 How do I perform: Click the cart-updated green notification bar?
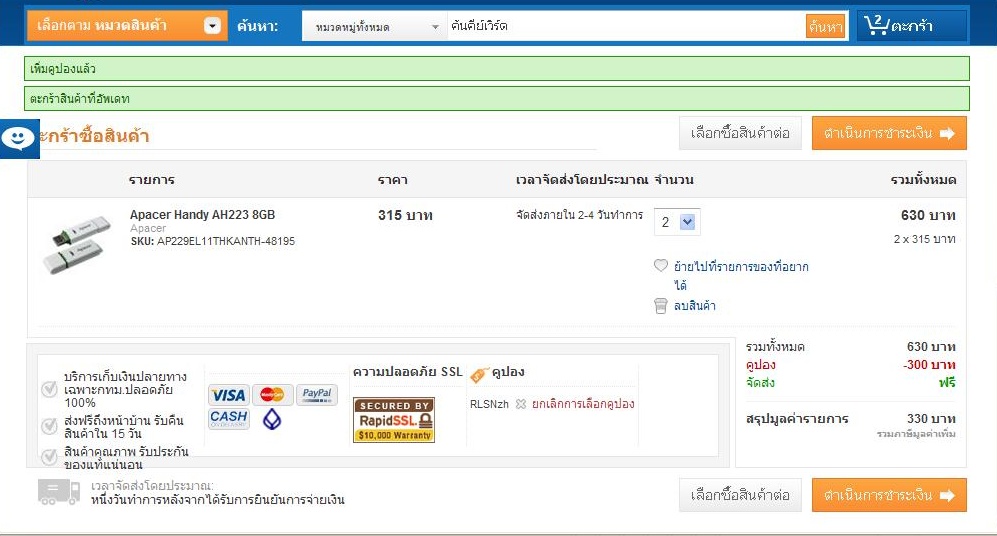tap(497, 99)
